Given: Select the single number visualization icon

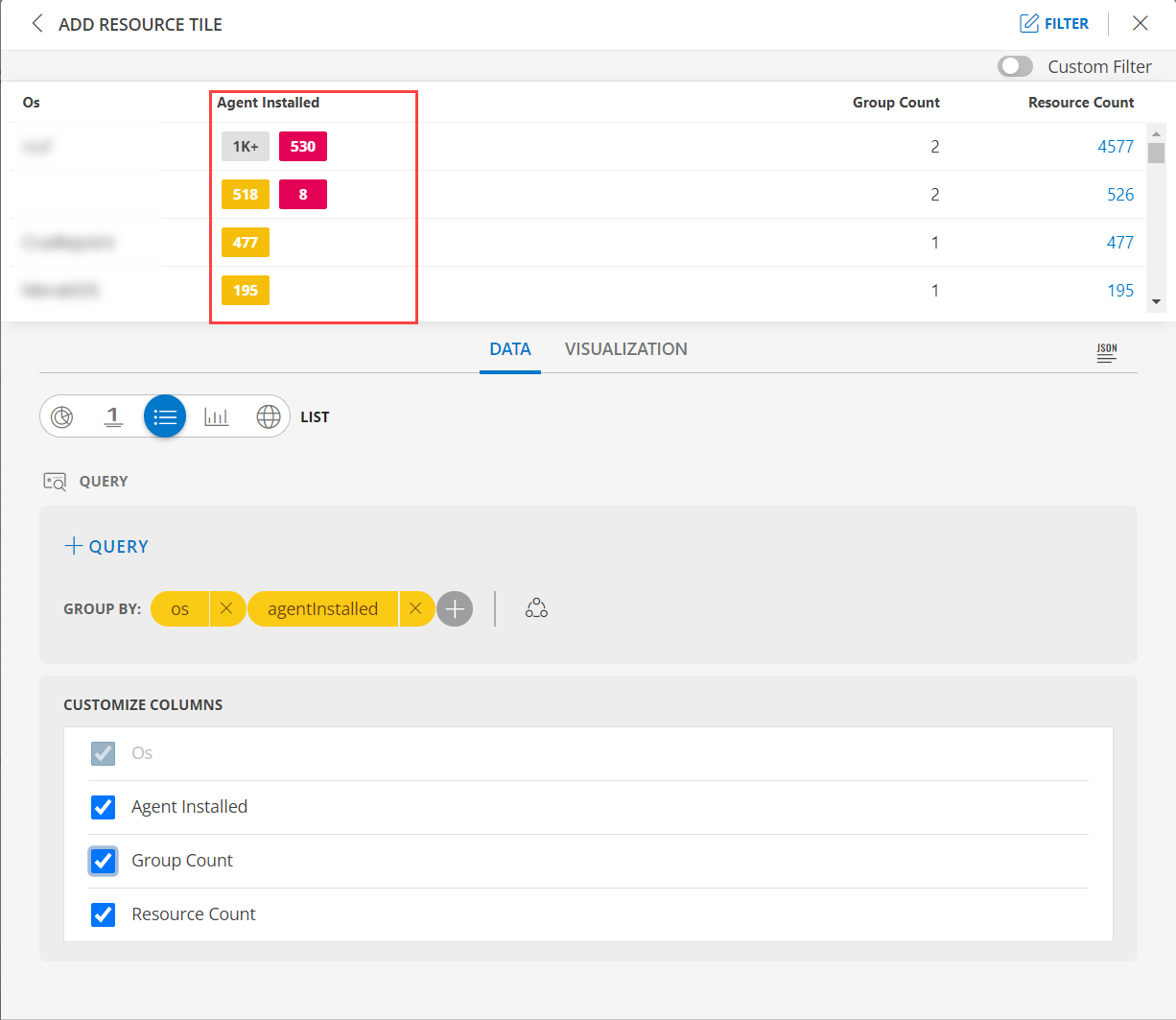Looking at the screenshot, I should point(113,416).
